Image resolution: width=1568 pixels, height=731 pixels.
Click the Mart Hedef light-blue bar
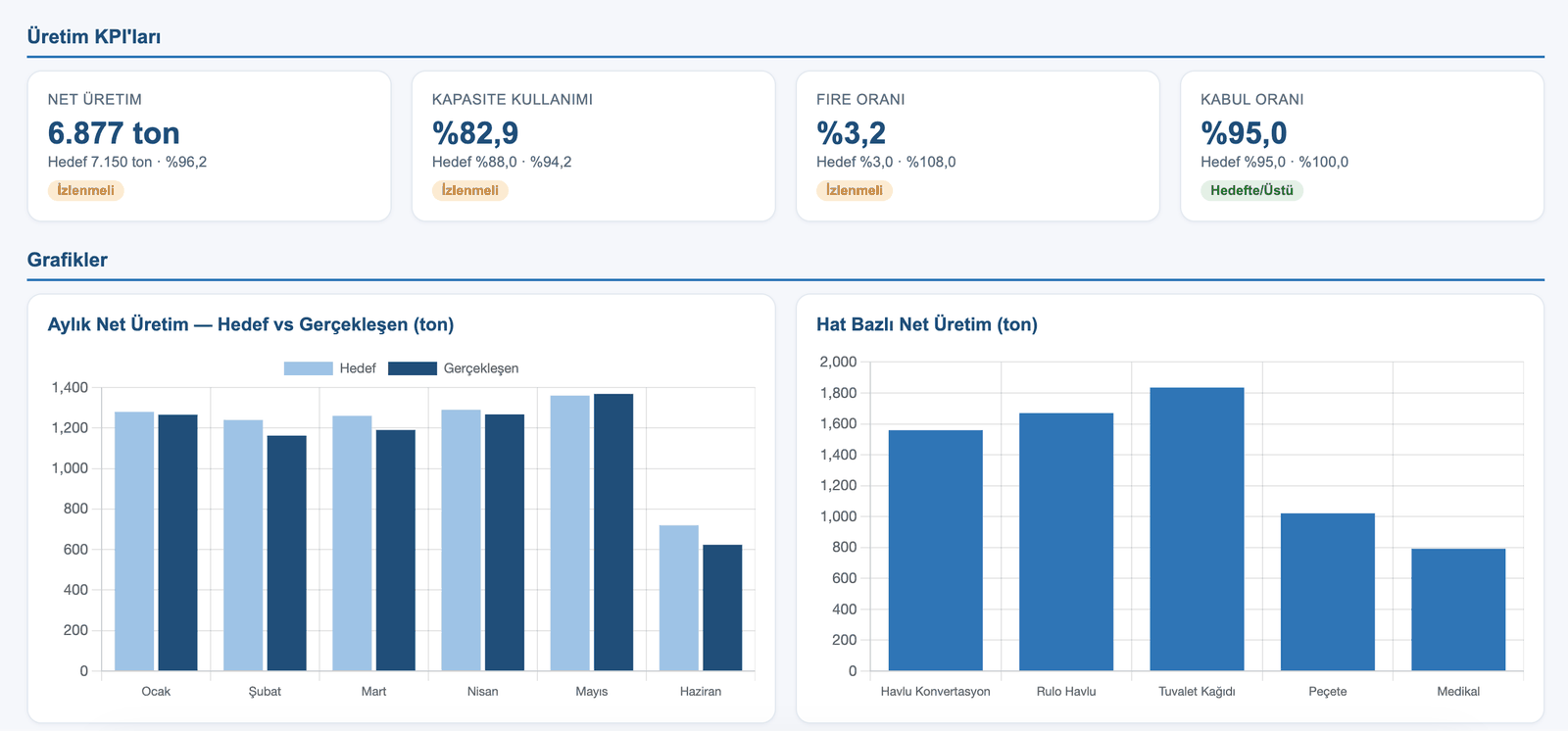(352, 544)
